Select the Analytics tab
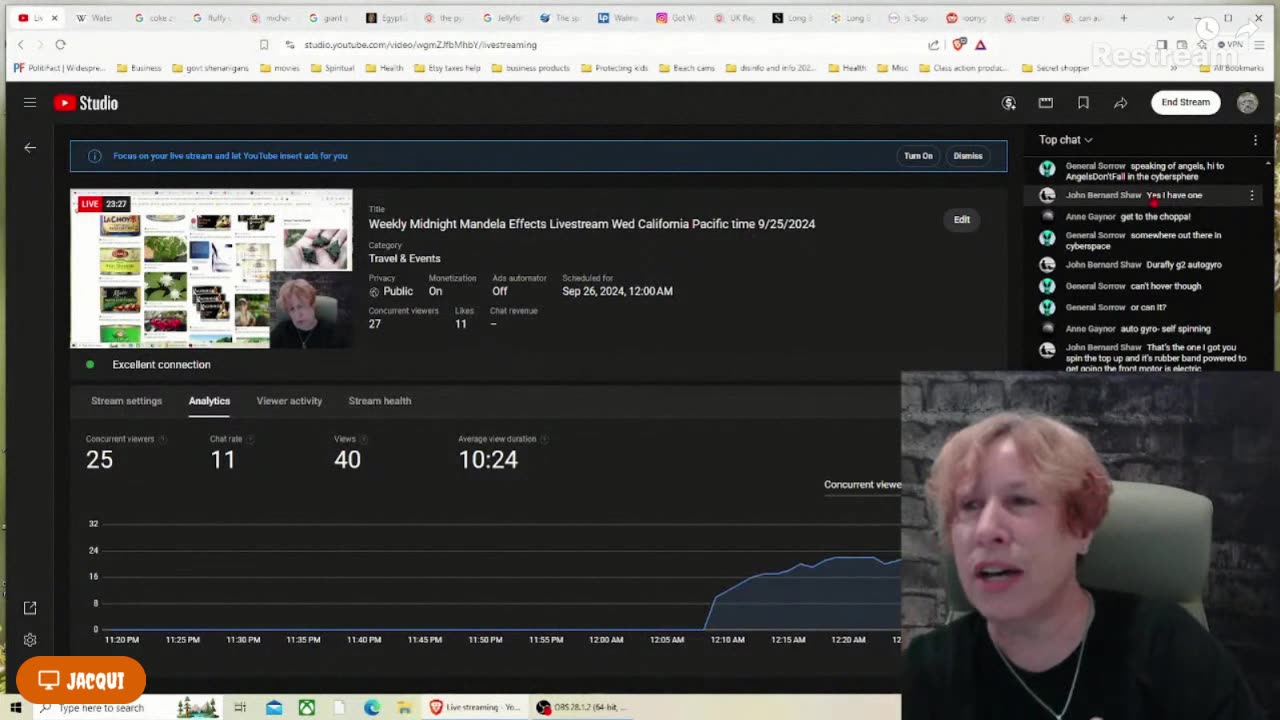This screenshot has height=720, width=1280. [x=209, y=401]
